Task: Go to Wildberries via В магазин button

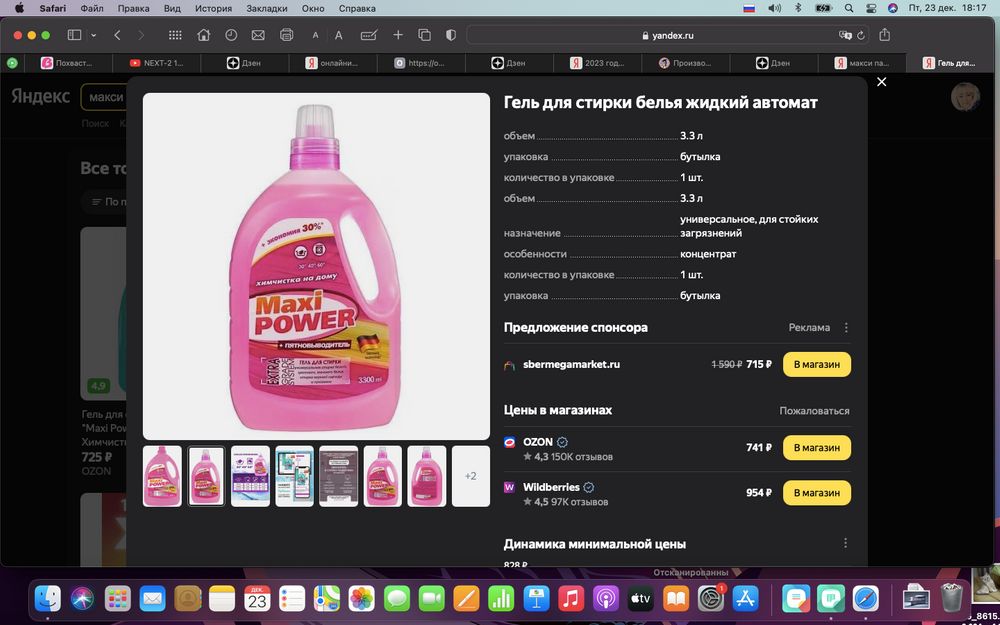Action: pos(816,493)
